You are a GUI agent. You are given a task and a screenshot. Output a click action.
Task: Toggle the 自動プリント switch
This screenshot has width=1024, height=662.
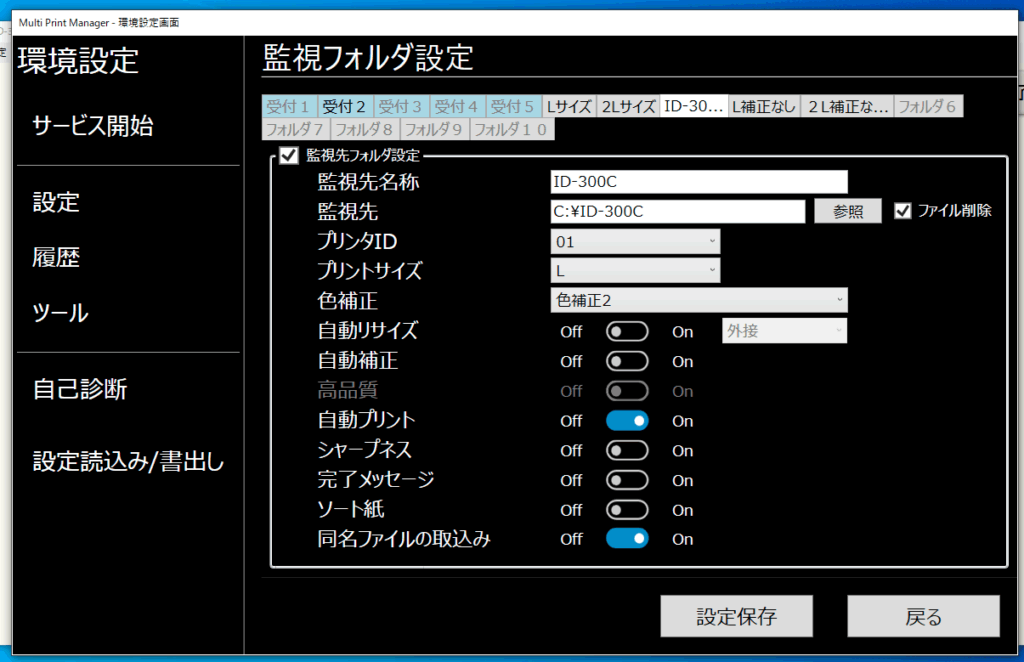pos(627,421)
